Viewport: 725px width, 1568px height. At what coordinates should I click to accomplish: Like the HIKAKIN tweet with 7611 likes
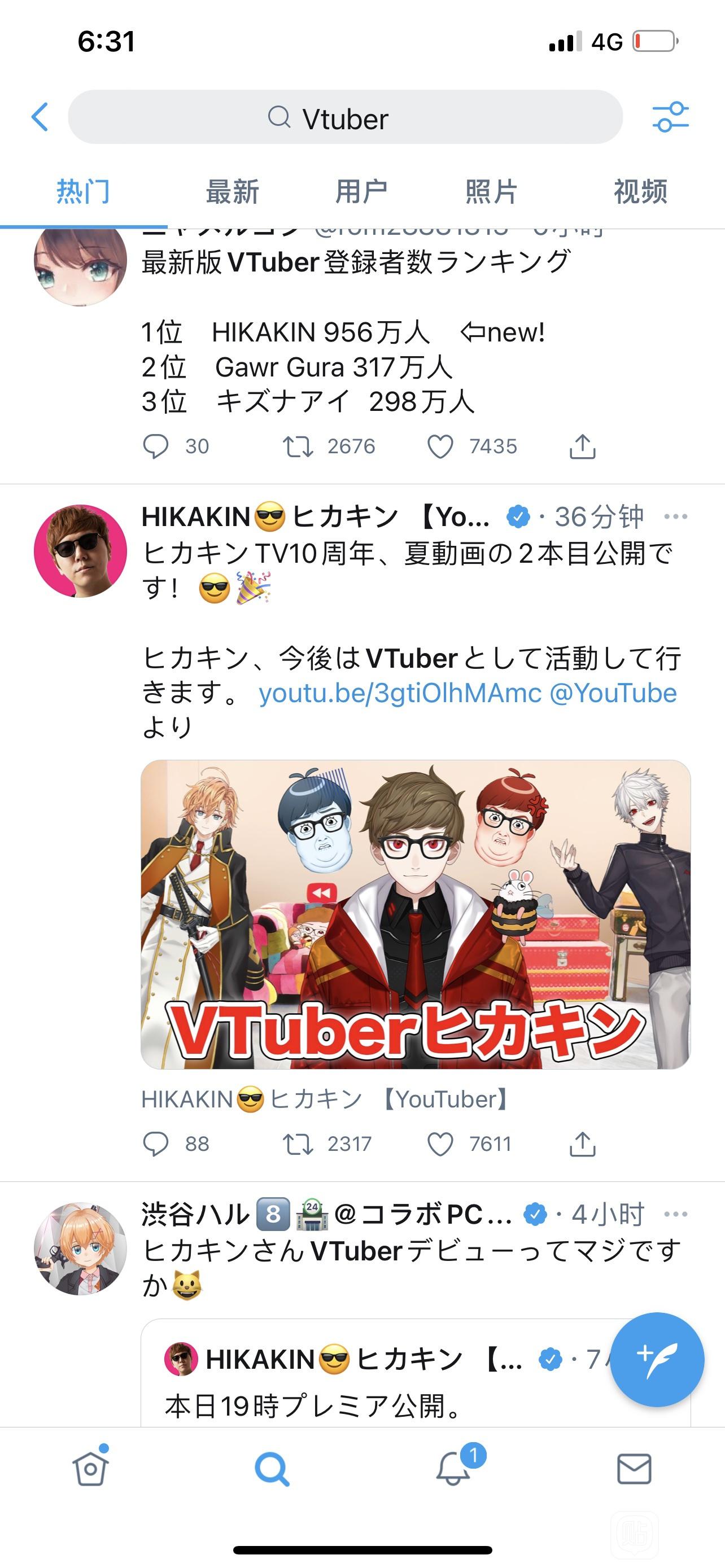440,1144
